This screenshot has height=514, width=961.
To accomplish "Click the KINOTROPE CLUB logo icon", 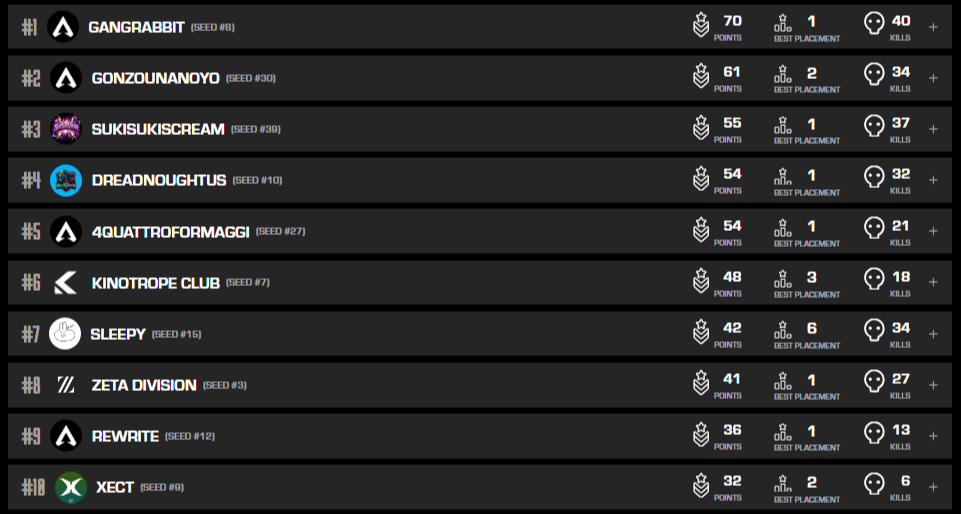I will (x=65, y=283).
